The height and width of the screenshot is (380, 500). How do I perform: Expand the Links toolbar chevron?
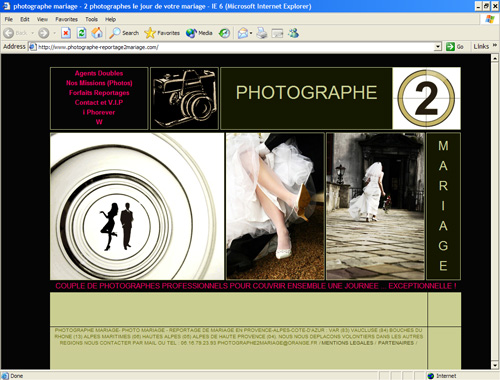(495, 46)
